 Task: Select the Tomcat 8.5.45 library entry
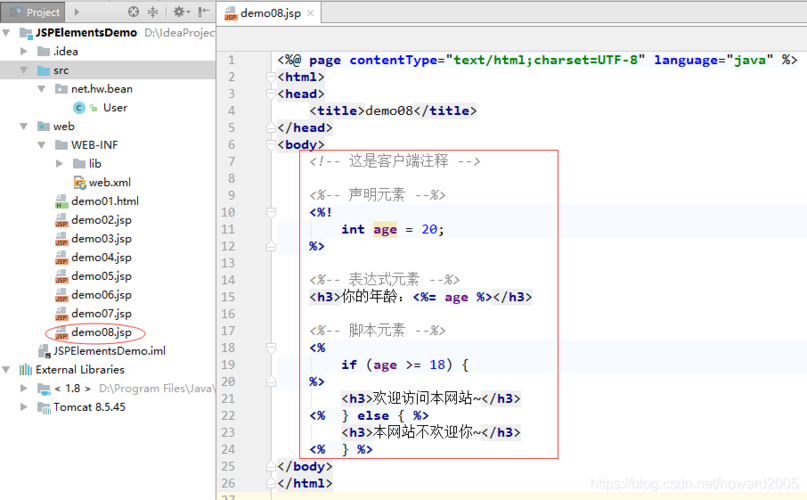click(x=90, y=407)
